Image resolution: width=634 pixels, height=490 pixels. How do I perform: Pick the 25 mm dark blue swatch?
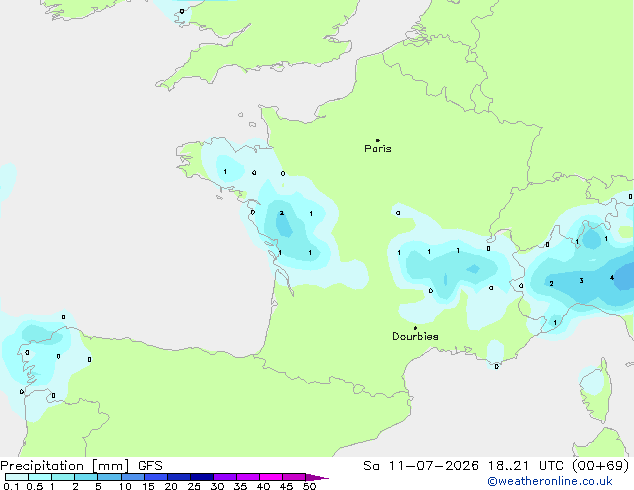[201, 477]
